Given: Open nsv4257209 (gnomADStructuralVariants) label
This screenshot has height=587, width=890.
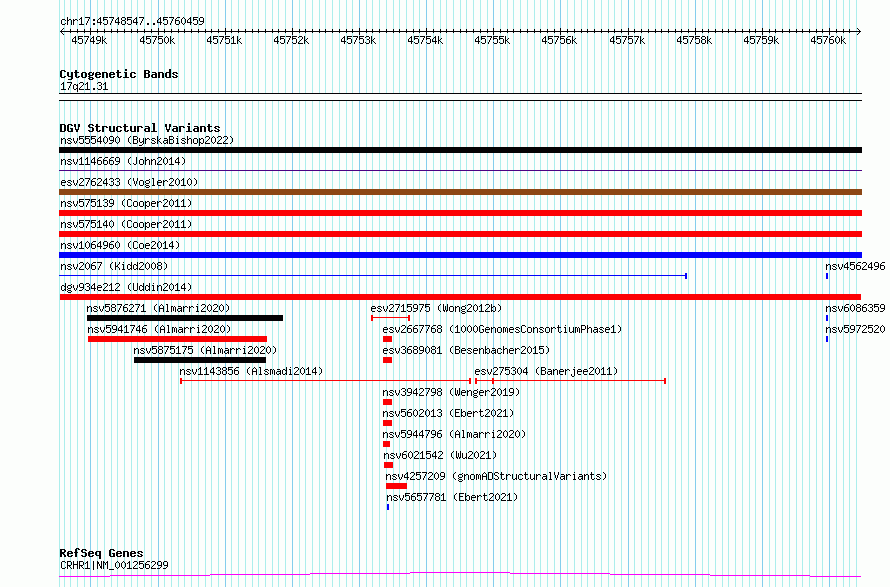Looking at the screenshot, I should coord(496,476).
